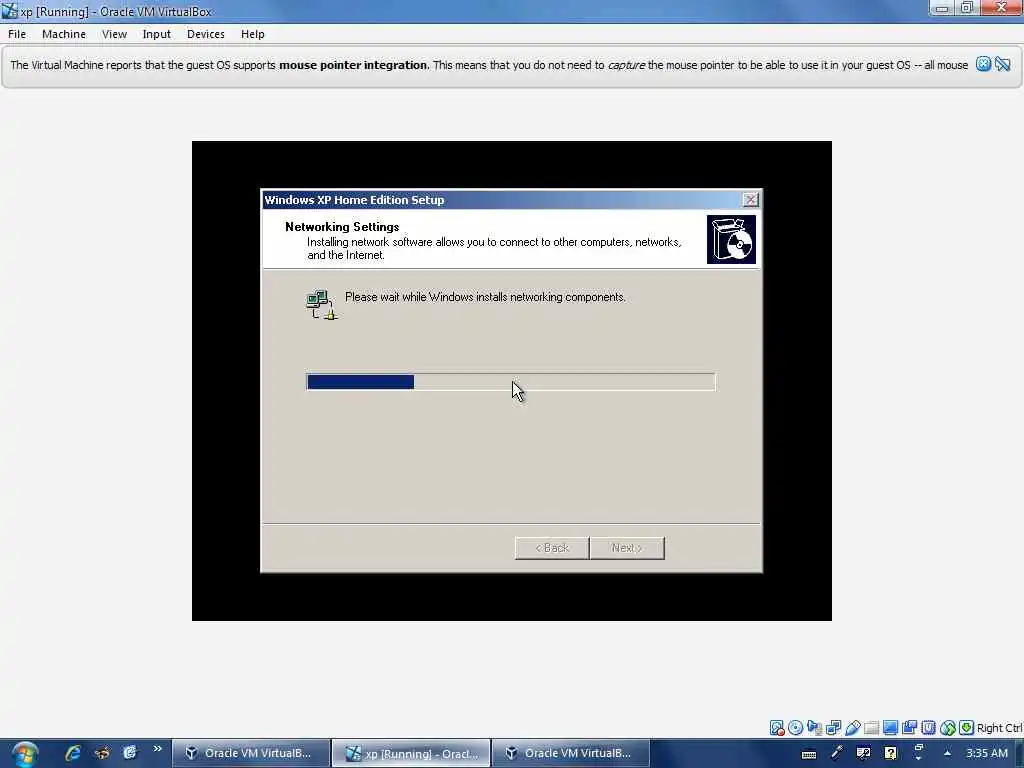Click the xp [Running] taskbar button

point(411,753)
